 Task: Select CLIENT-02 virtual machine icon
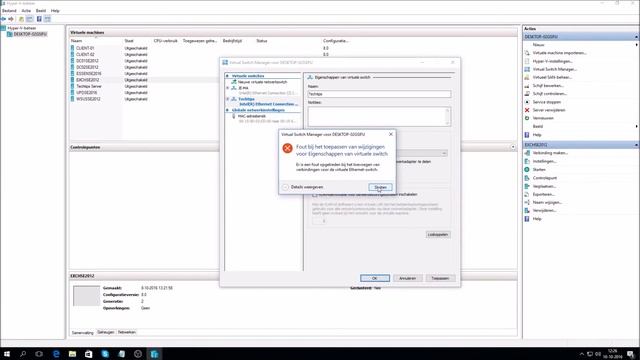tap(73, 54)
